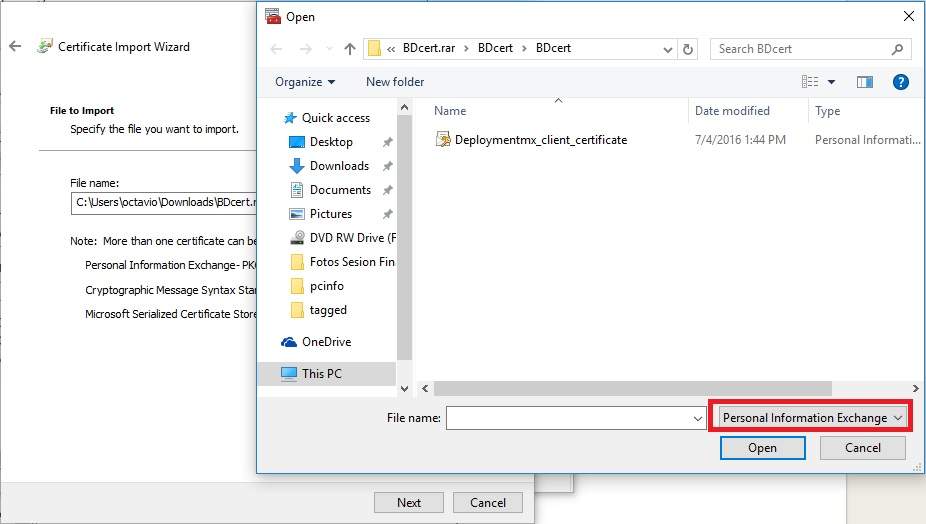The height and width of the screenshot is (524, 926).
Task: Expand the address bar path history dropdown
Action: [x=668, y=48]
